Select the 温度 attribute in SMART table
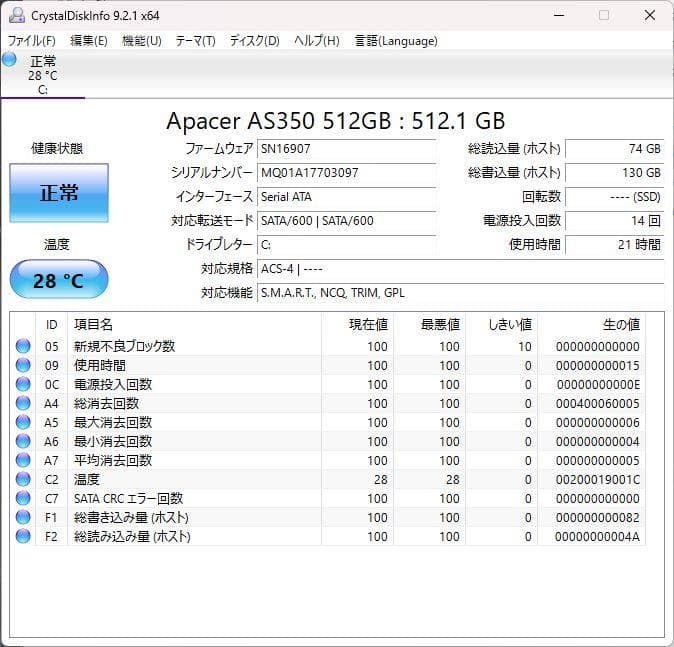The height and width of the screenshot is (647, 674). 328,479
